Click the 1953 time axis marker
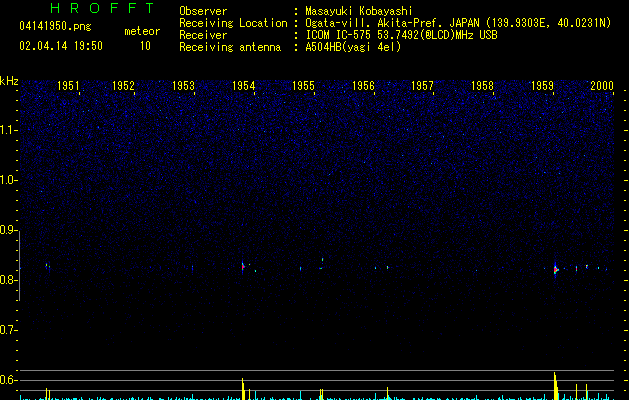Image resolution: width=629 pixels, height=400 pixels. 183,86
